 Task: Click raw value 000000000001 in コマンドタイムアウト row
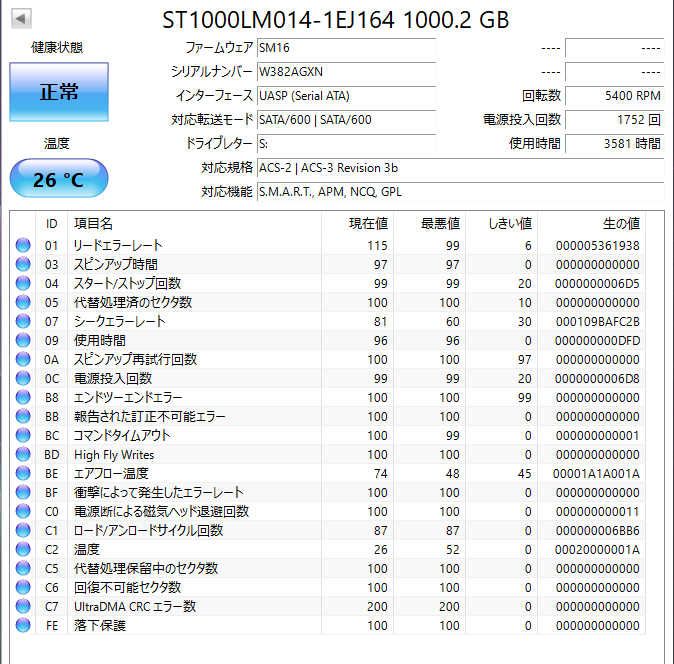point(597,436)
